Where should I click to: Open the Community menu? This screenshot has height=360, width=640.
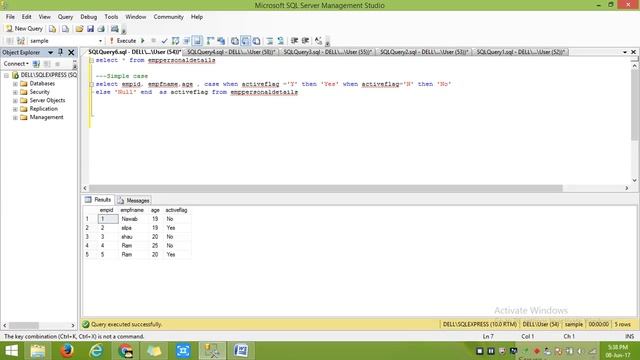click(169, 17)
